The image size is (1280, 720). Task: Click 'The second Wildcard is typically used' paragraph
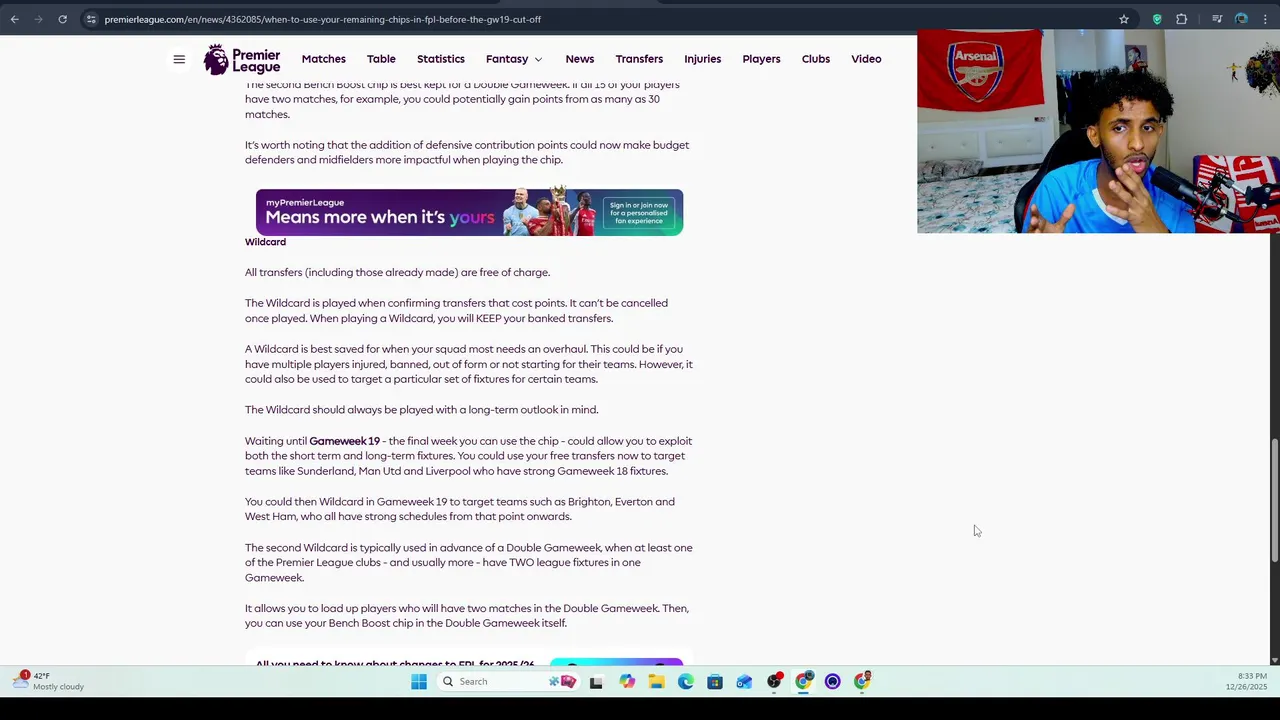pyautogui.click(x=469, y=563)
